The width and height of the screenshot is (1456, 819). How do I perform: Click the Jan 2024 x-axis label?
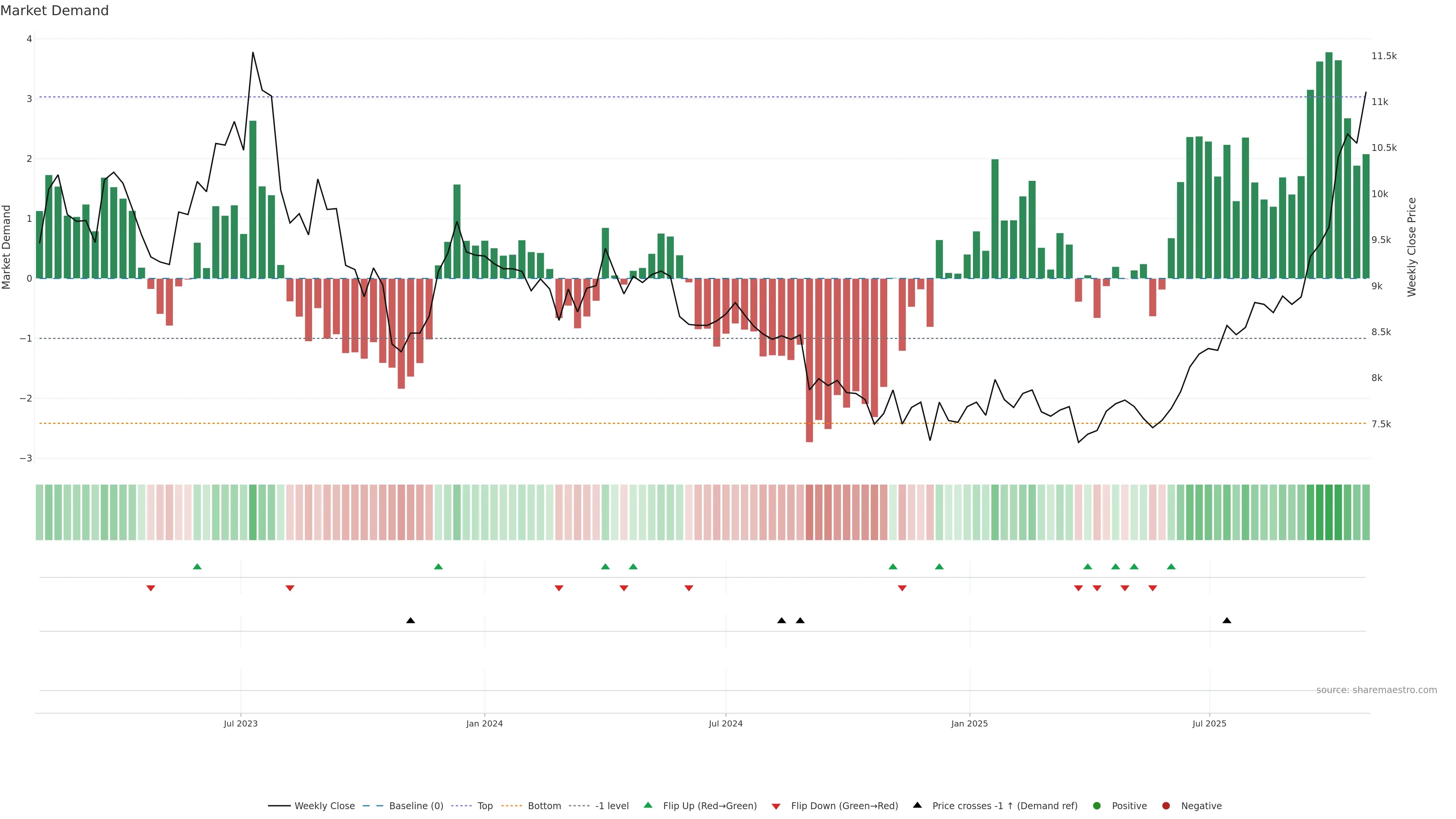click(485, 723)
